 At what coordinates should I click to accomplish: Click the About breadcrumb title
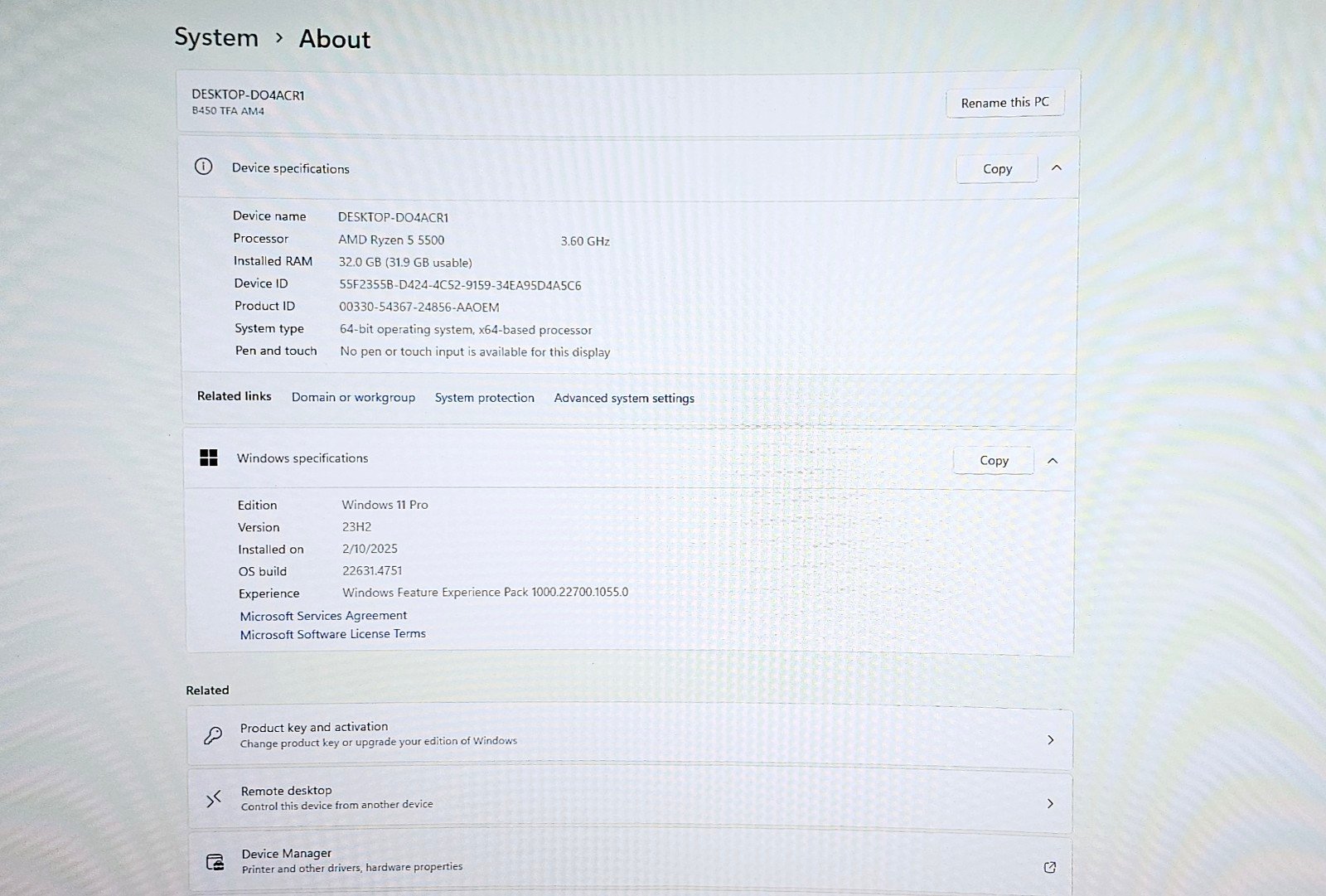click(x=335, y=39)
